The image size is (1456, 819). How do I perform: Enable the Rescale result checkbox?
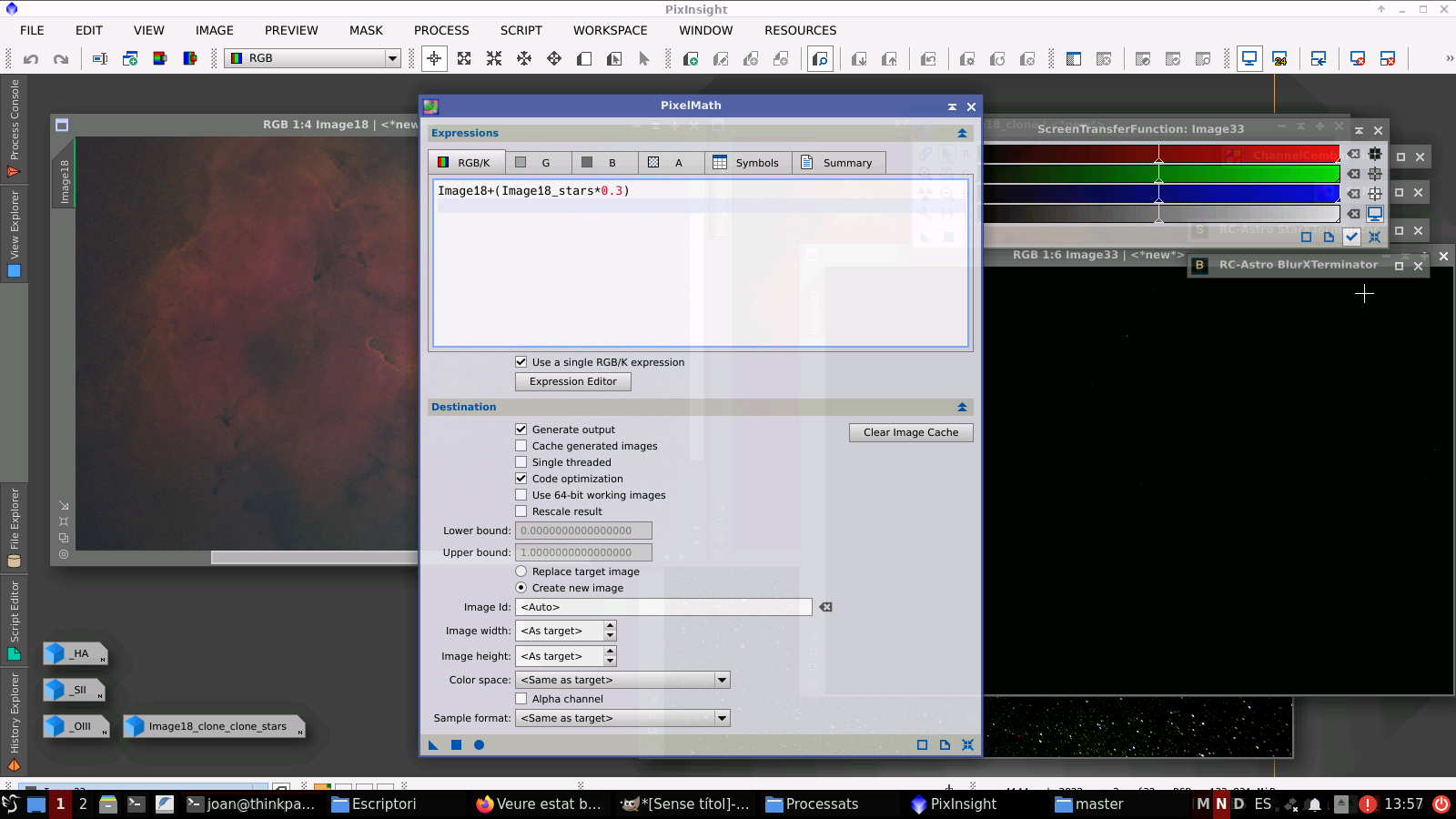pos(521,511)
